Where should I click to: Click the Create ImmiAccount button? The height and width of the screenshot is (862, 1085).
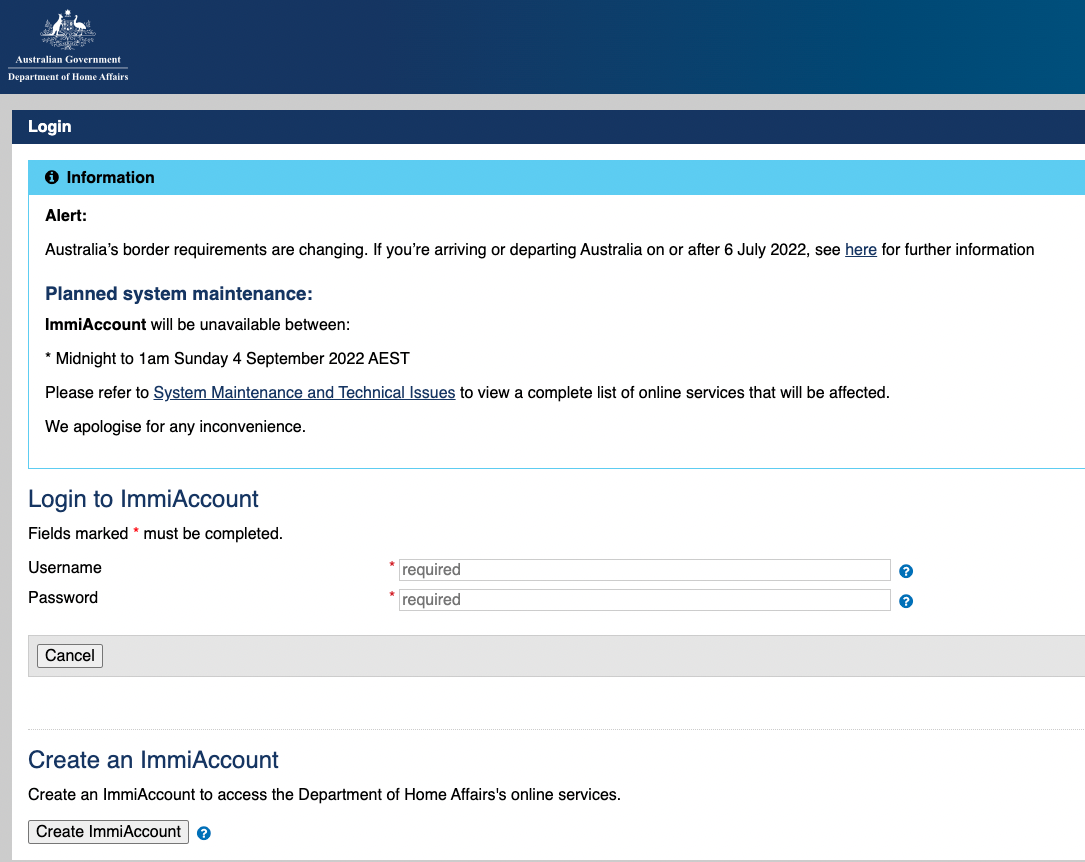pos(109,832)
